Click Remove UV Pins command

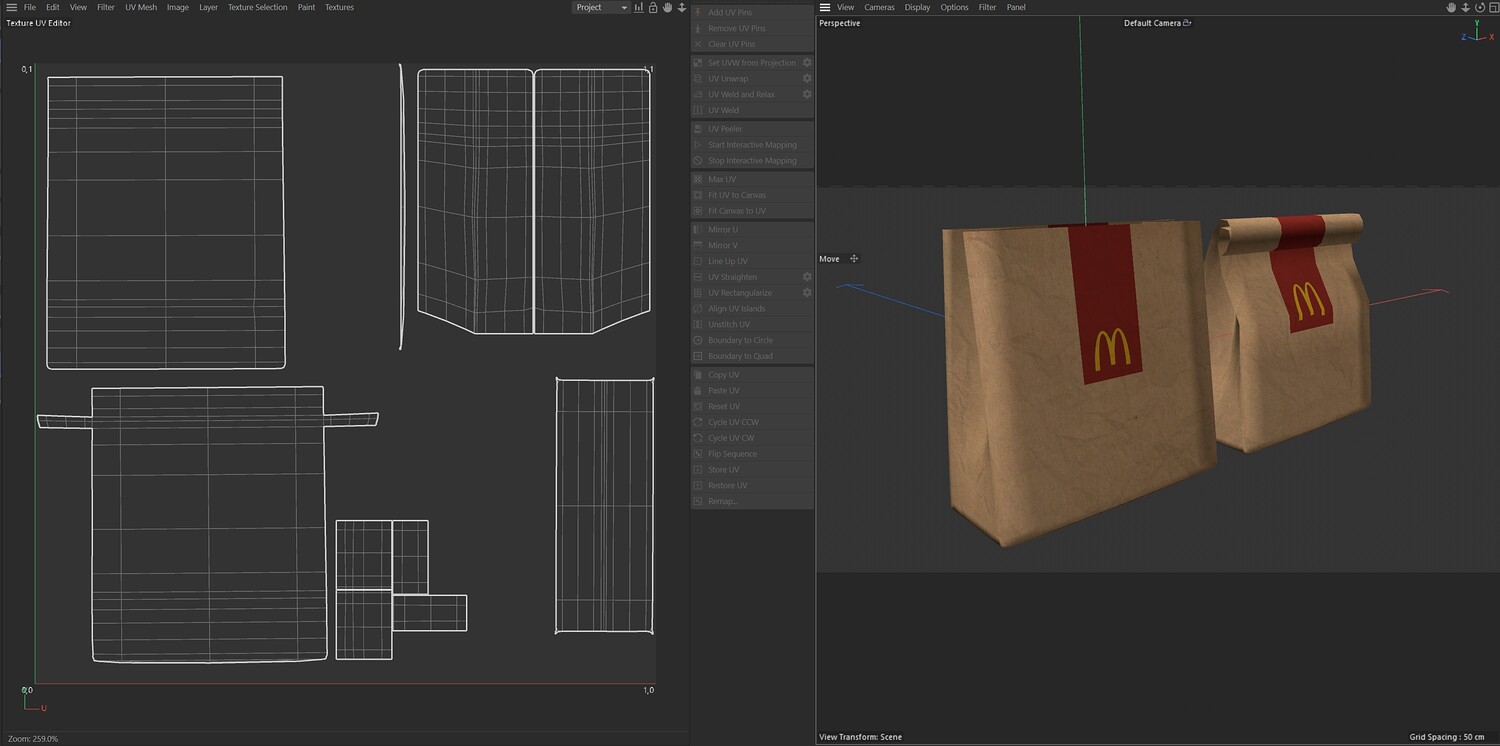tap(752, 29)
